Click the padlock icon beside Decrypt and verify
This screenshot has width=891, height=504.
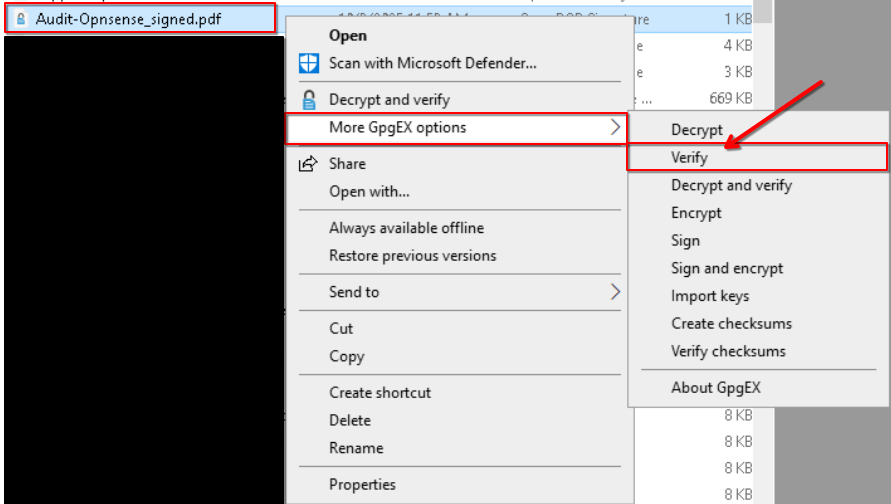tap(309, 100)
